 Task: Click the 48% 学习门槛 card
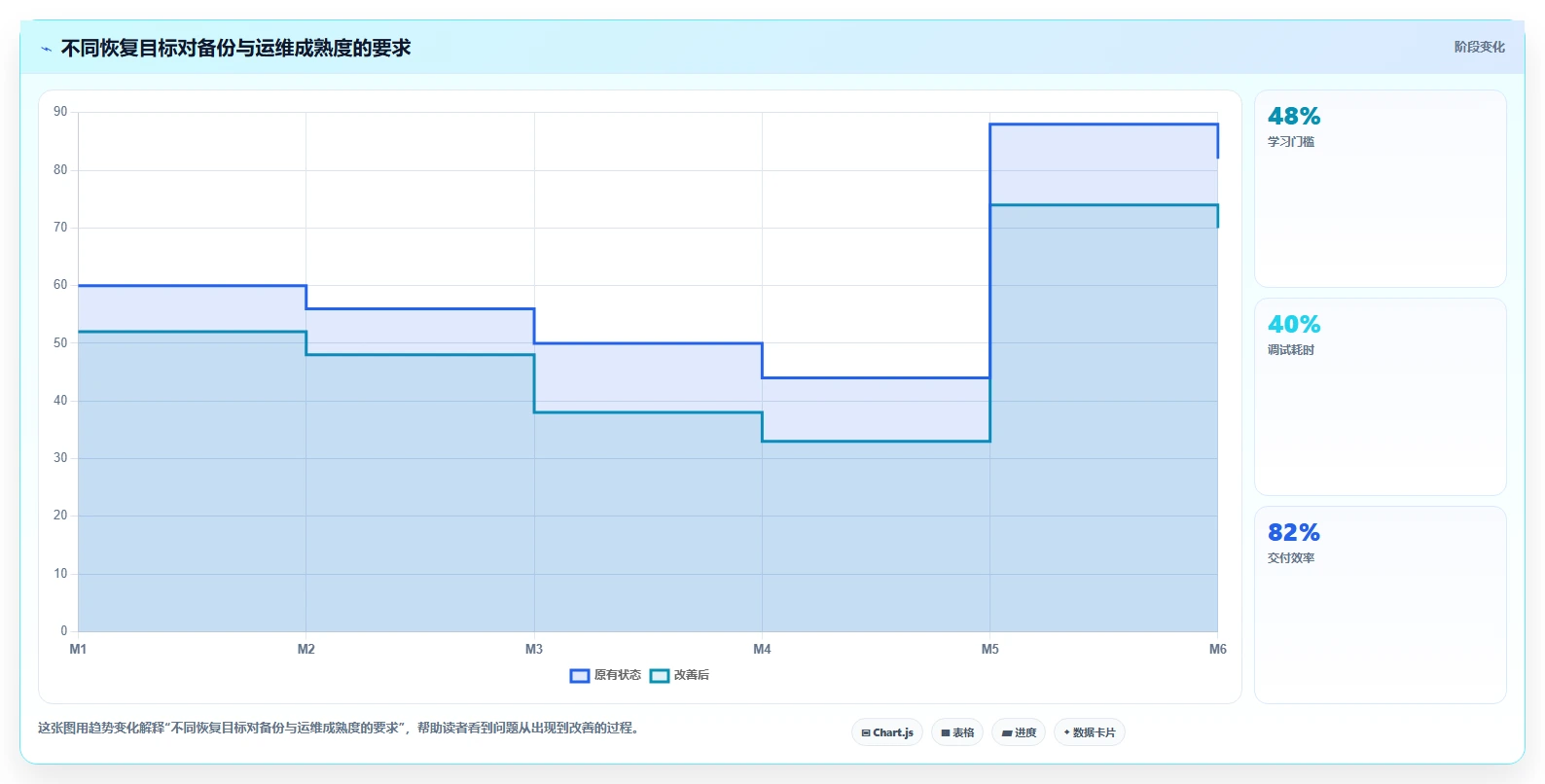1380,189
